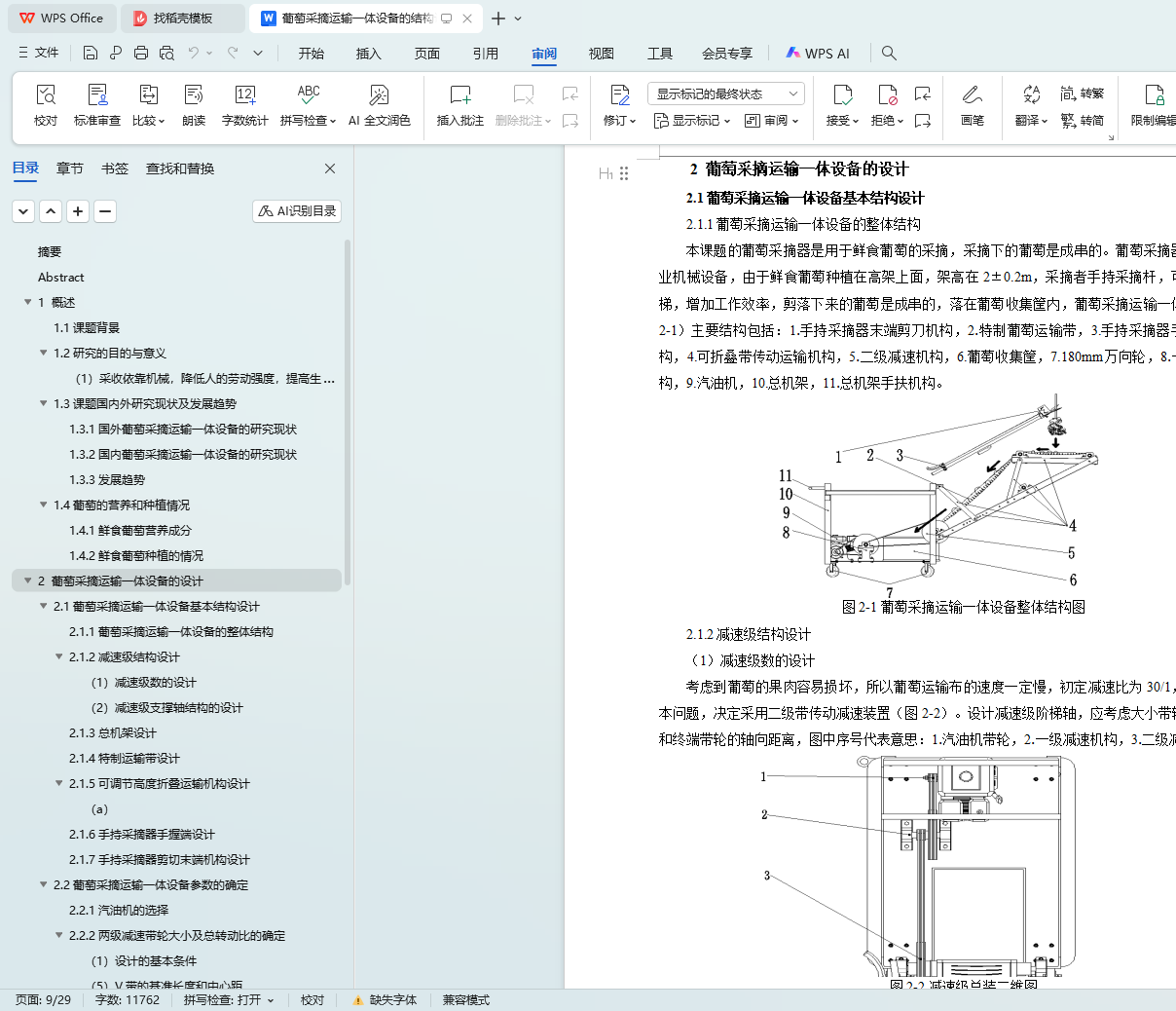Go to 摘要 in the outline
Image resolution: width=1176 pixels, height=1011 pixels.
(50, 251)
